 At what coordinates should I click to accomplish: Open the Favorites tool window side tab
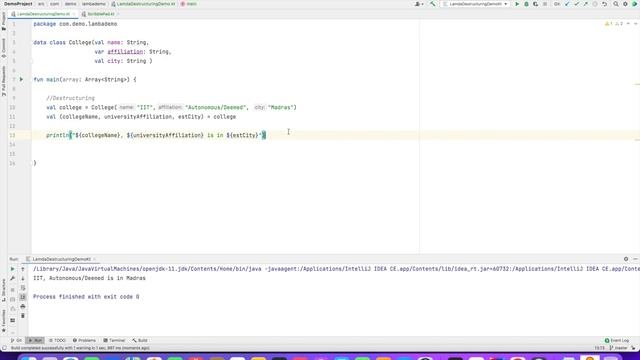tap(4, 320)
